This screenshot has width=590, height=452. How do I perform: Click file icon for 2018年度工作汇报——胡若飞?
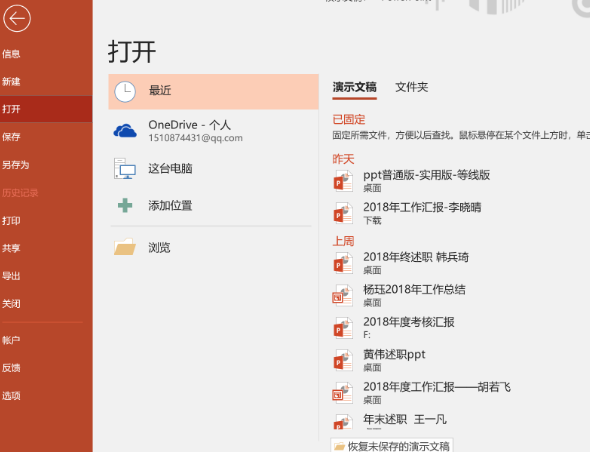click(343, 393)
